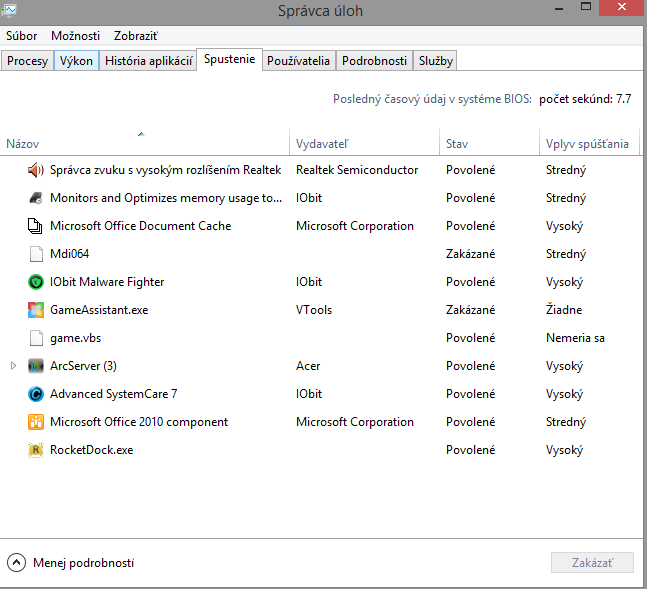Image resolution: width=647 pixels, height=589 pixels.
Task: Click the ArcServer icon
Action: [36, 366]
